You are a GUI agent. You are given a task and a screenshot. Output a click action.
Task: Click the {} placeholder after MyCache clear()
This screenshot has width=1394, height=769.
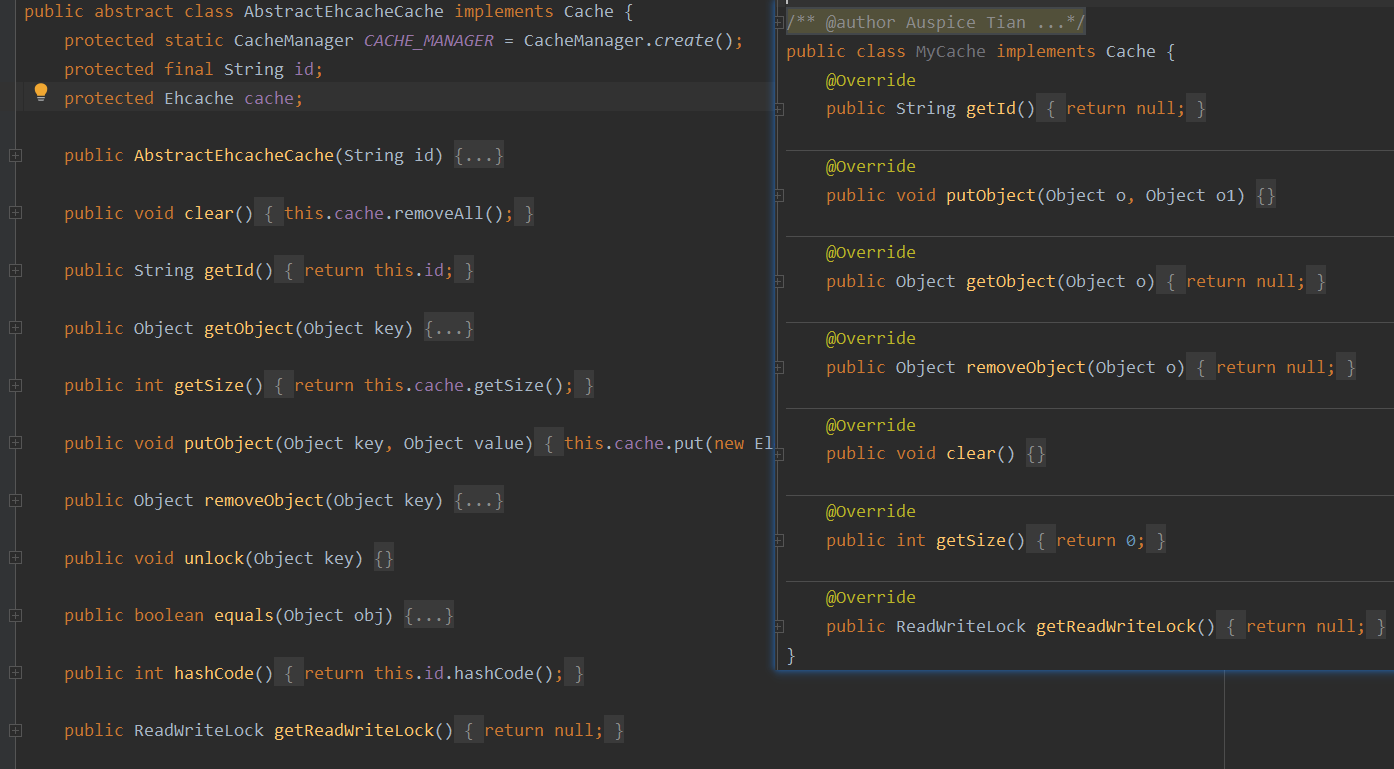[1036, 453]
